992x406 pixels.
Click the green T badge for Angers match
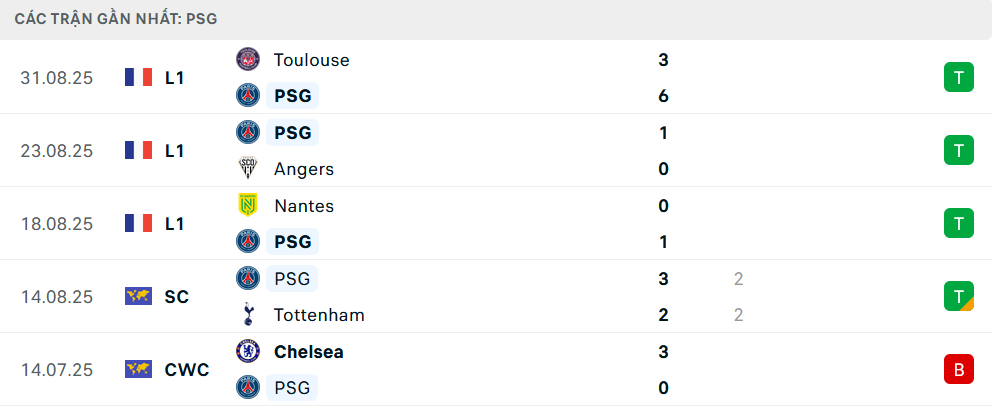(x=958, y=151)
